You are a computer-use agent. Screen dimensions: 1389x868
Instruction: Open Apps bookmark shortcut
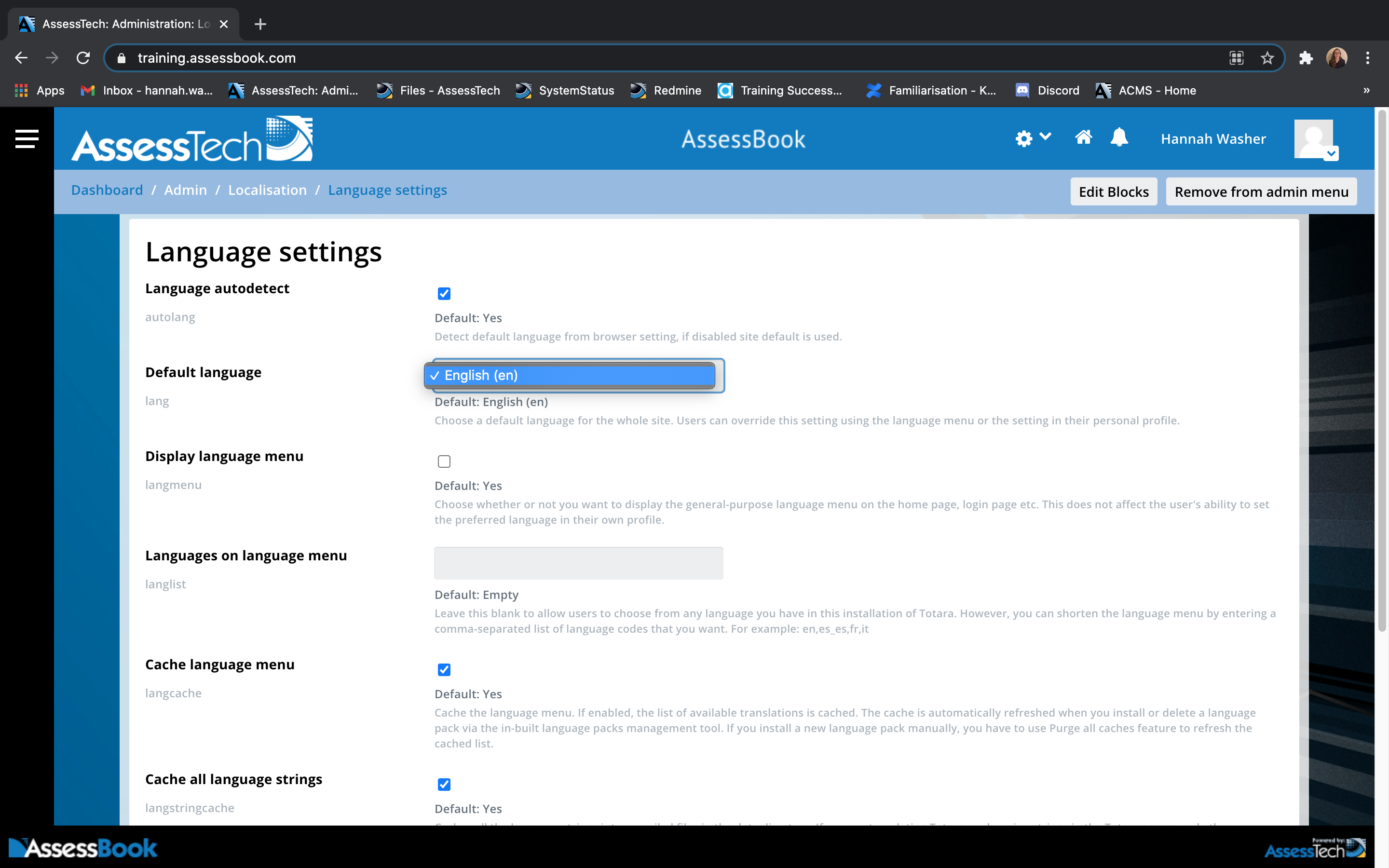40,90
